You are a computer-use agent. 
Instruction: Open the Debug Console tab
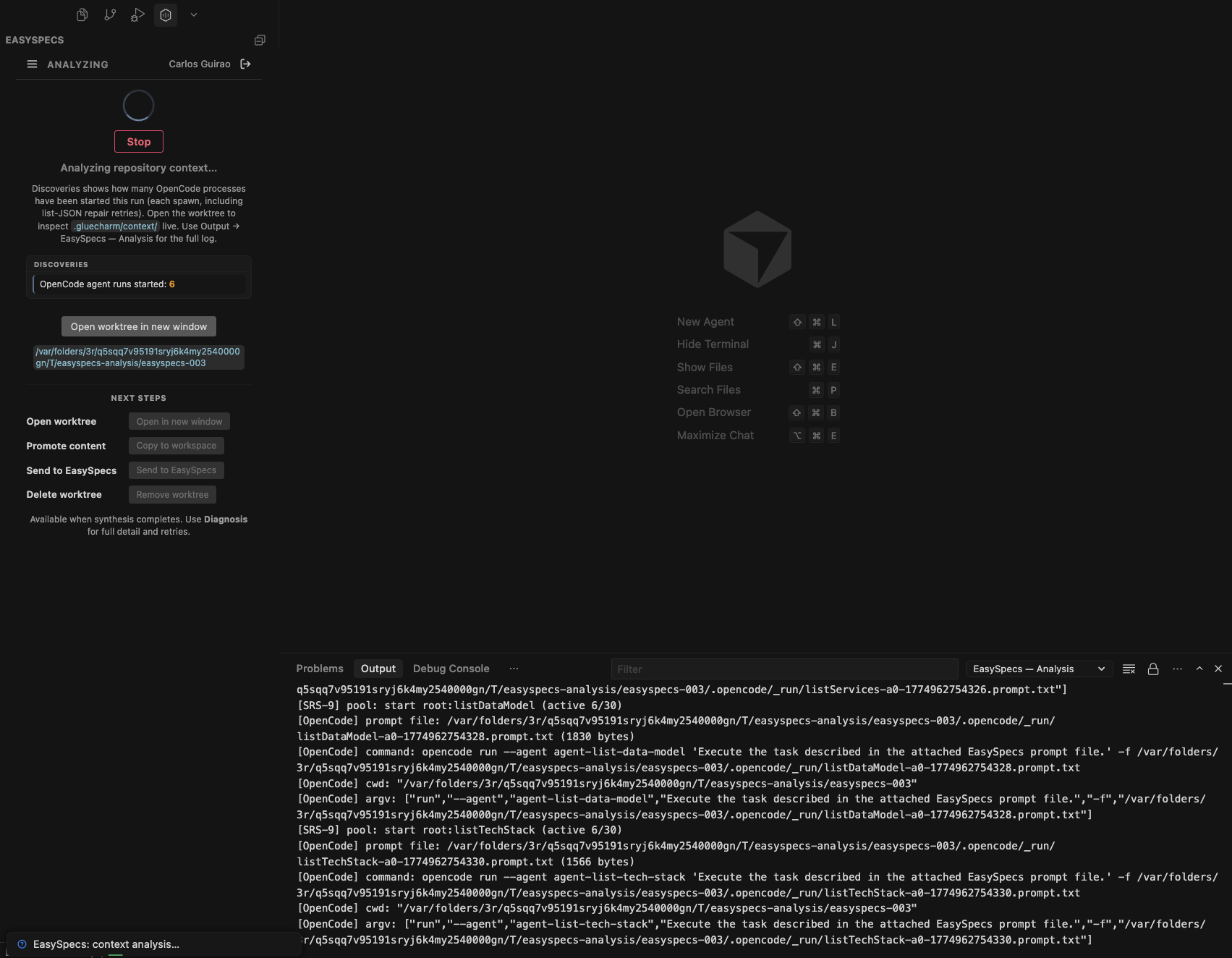click(x=451, y=668)
